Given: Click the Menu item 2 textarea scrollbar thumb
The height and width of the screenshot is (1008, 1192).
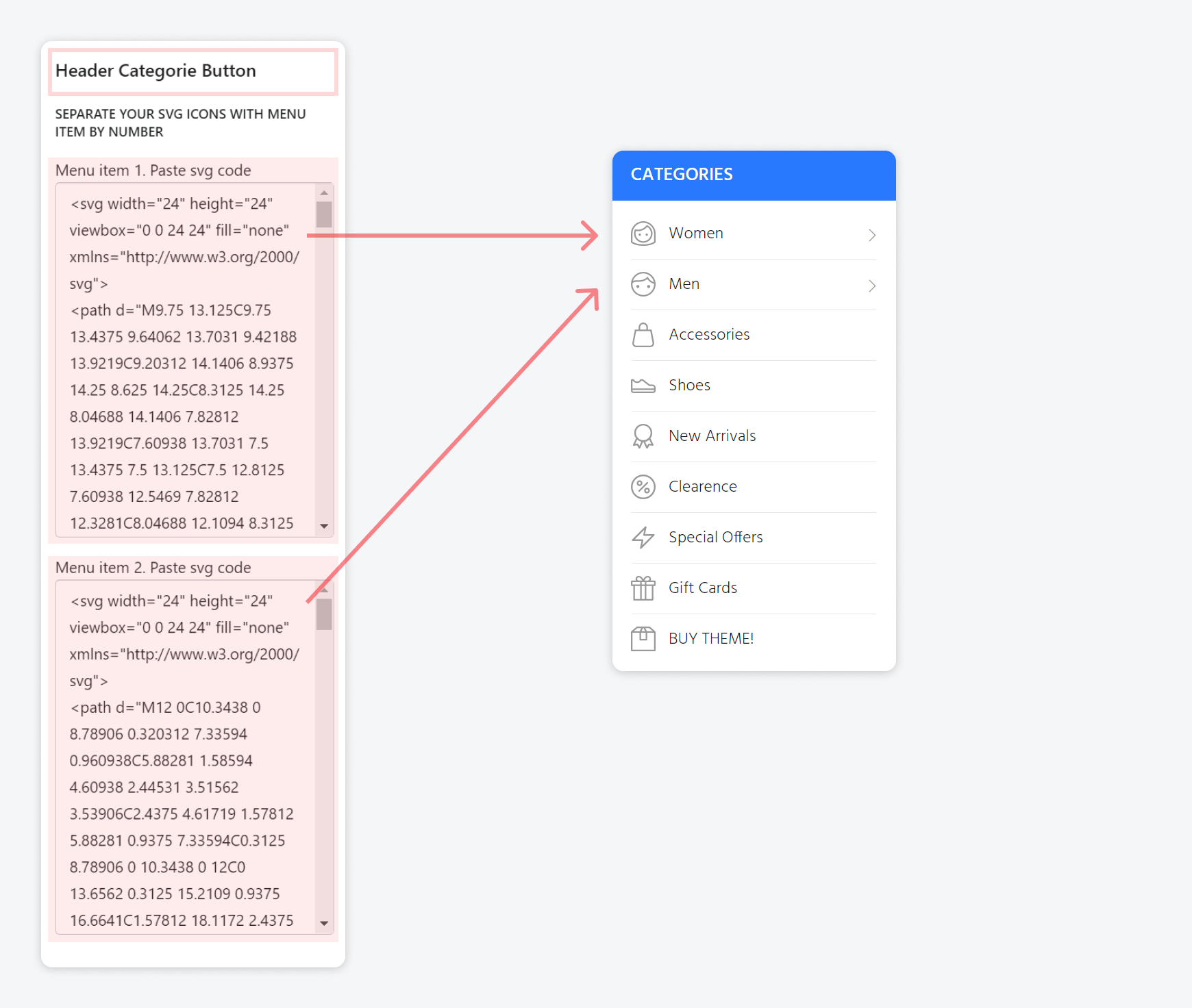Looking at the screenshot, I should pos(324,614).
